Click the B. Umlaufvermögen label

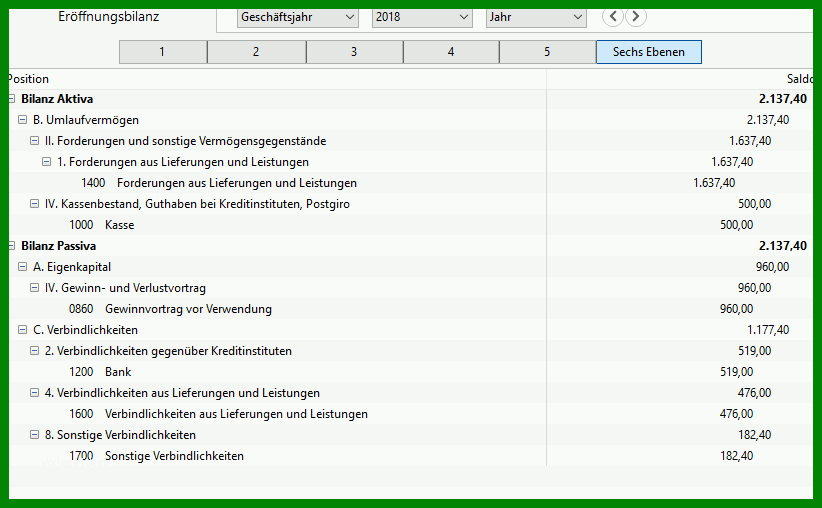86,120
